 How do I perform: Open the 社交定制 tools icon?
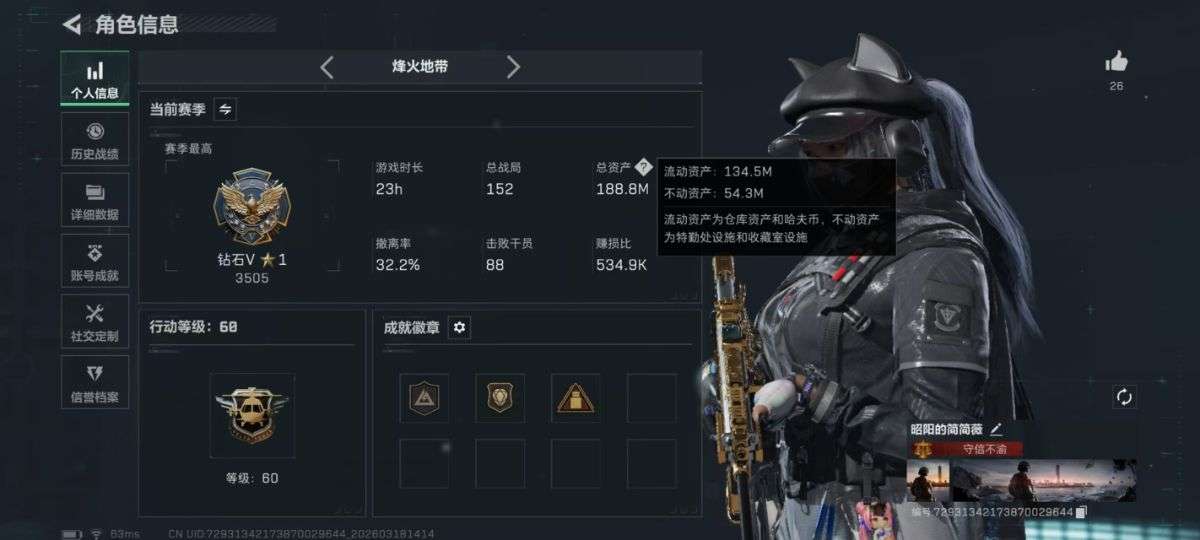(95, 321)
